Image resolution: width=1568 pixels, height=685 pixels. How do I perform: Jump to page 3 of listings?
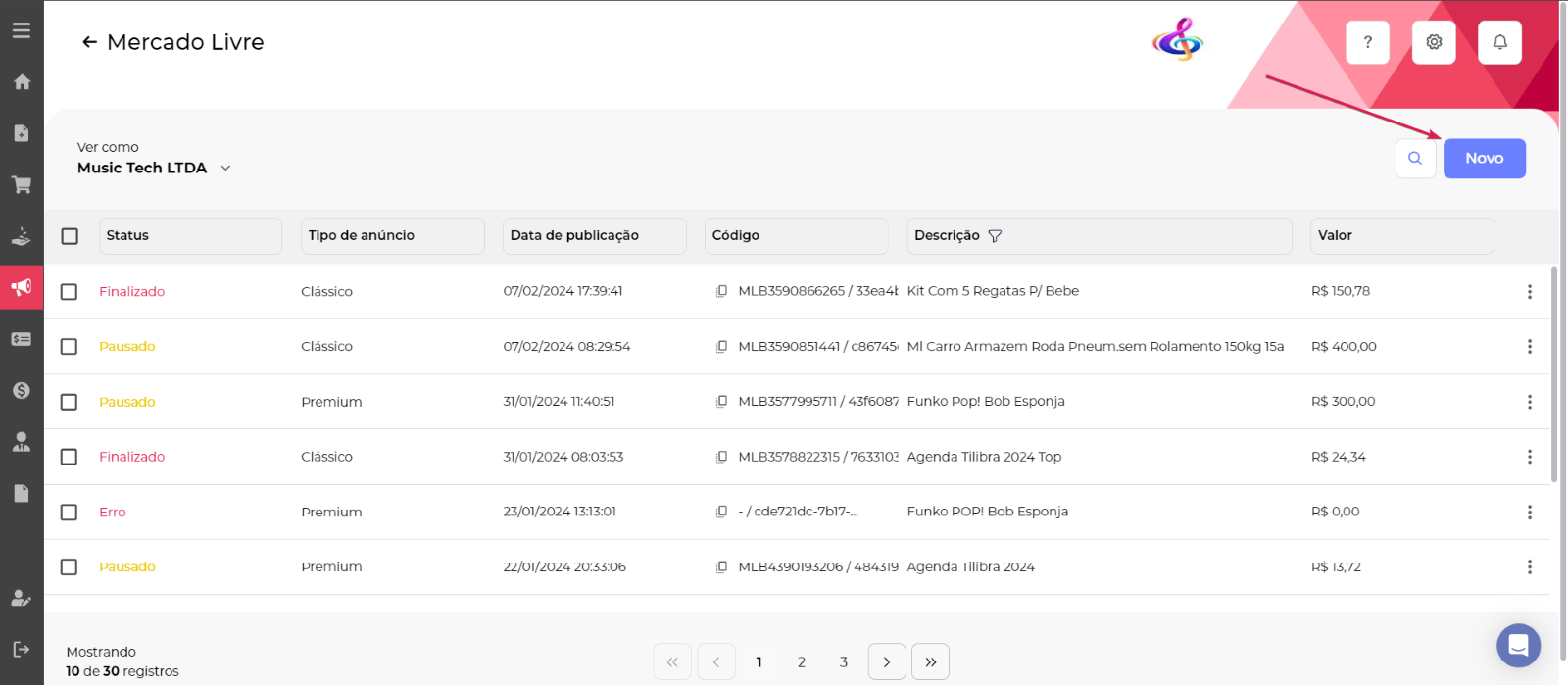click(x=843, y=662)
